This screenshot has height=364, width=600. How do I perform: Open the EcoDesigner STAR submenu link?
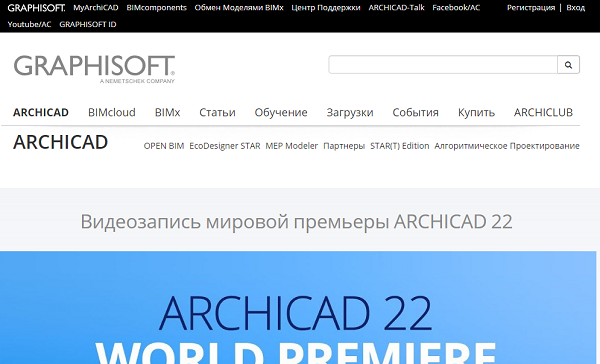225,146
